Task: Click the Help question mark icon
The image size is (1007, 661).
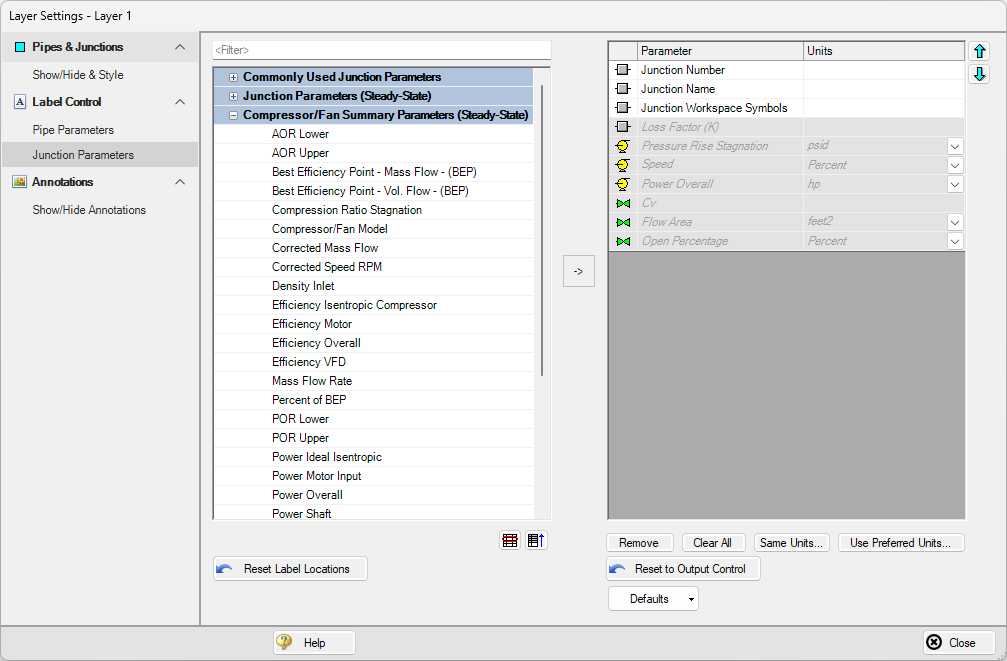Action: point(284,642)
